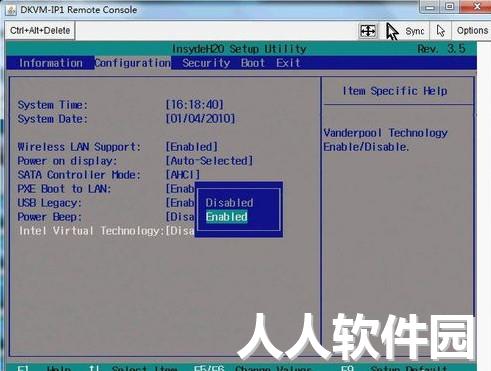491x371 pixels.
Task: Click the System Time label
Action: (53, 105)
